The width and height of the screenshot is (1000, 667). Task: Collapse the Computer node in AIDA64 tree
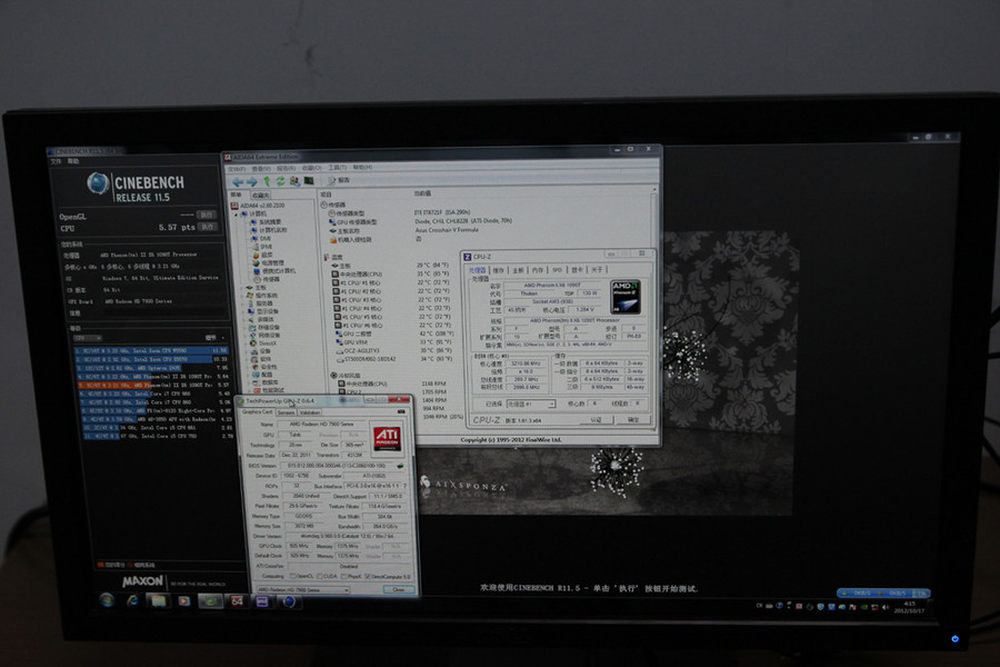pyautogui.click(x=236, y=214)
